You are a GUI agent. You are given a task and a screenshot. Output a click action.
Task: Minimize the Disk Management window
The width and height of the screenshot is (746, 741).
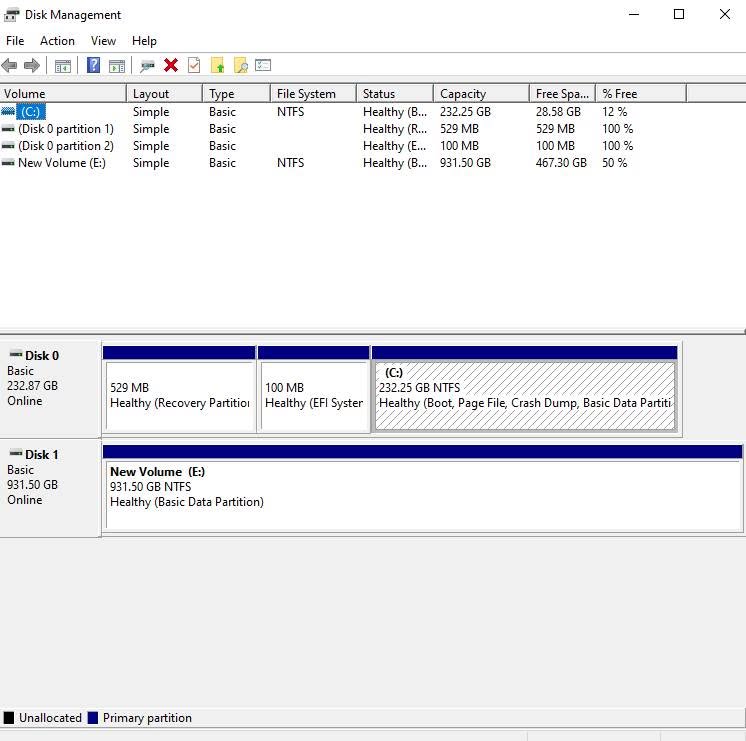(634, 14)
